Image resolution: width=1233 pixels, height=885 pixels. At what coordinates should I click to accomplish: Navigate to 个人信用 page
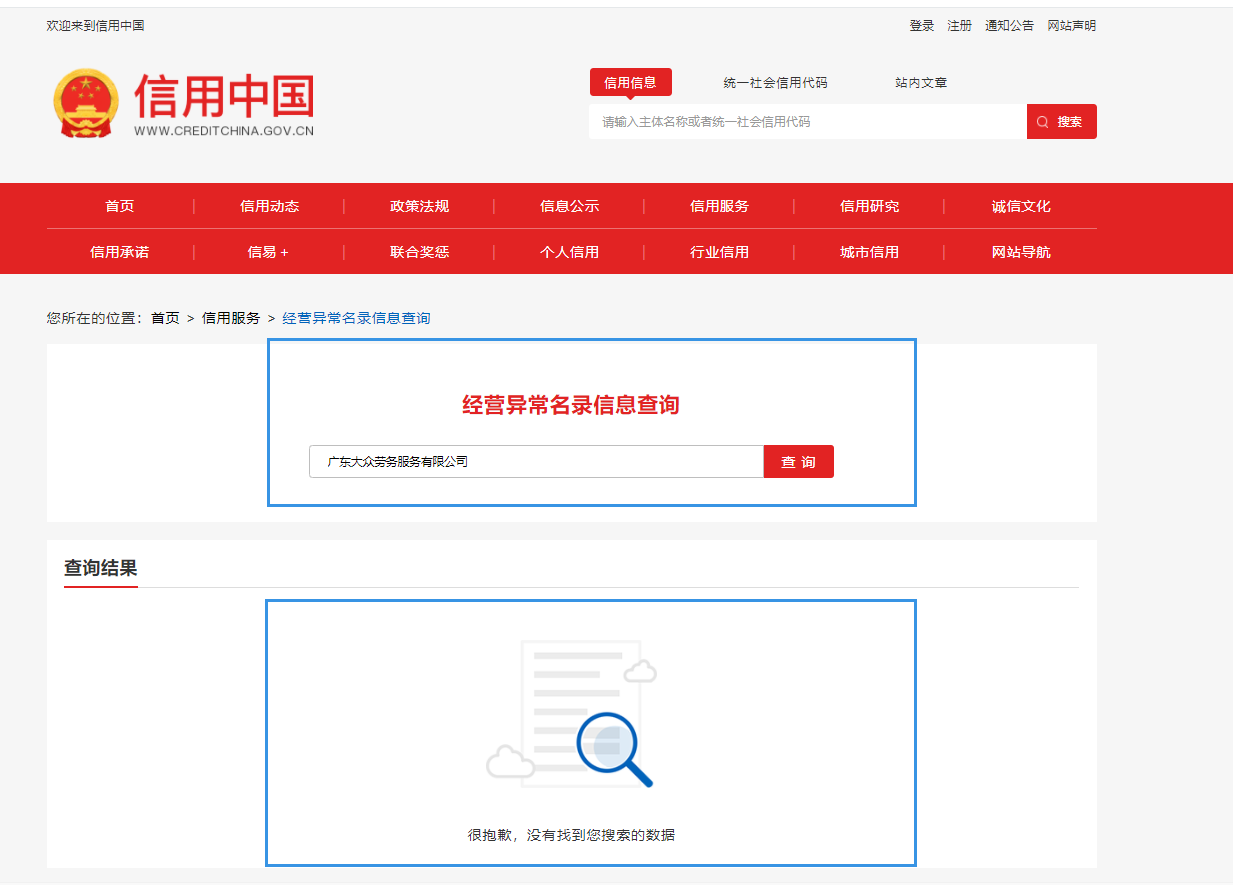(x=569, y=252)
